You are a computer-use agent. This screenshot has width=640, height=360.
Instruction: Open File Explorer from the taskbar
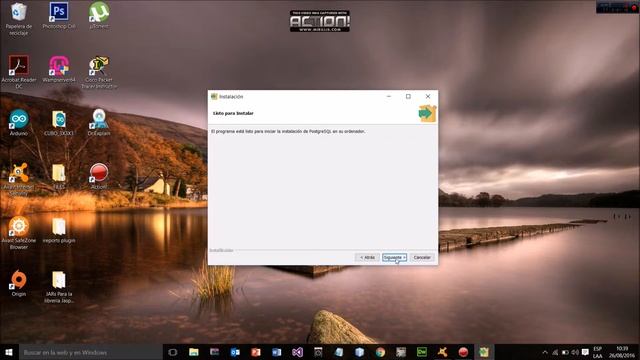193,352
